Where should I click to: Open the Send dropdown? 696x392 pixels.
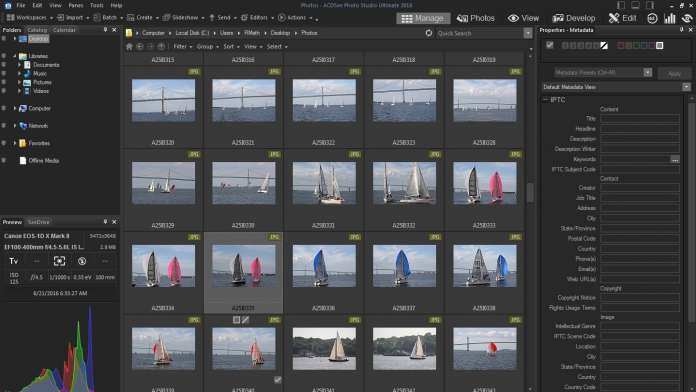coord(222,18)
